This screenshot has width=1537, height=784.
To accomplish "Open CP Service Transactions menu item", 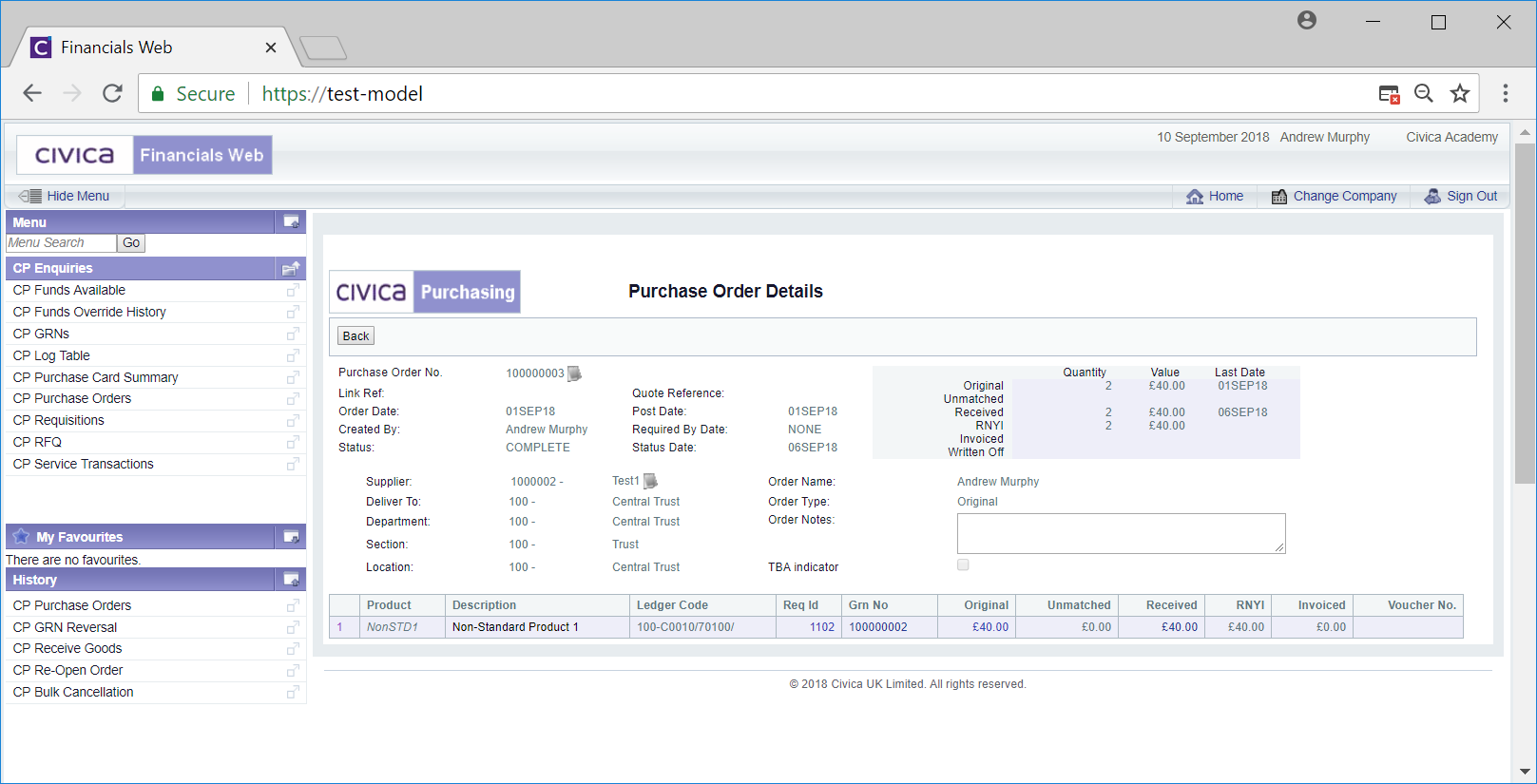I will point(83,464).
